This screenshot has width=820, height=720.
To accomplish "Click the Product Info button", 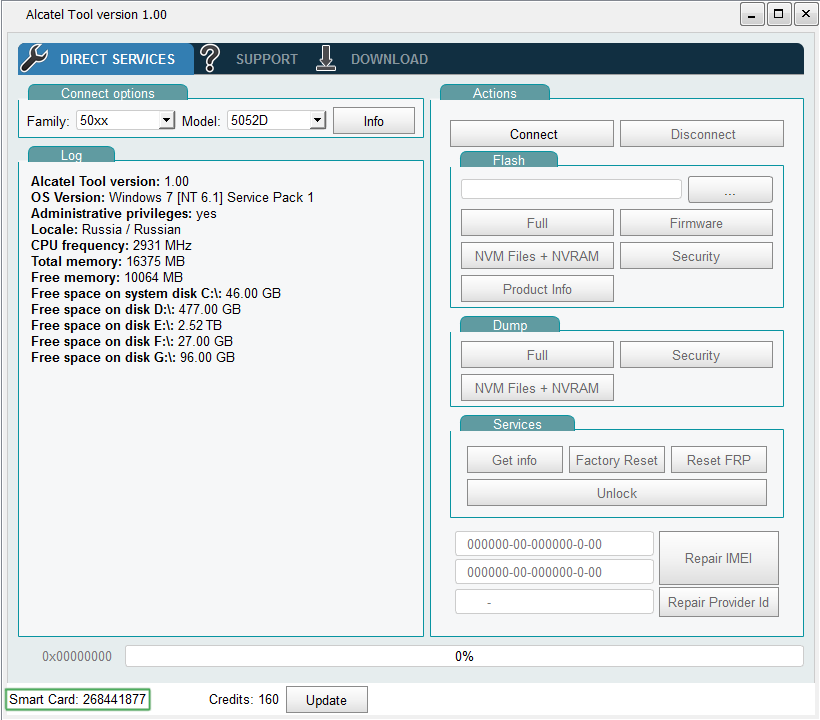I will tap(537, 289).
